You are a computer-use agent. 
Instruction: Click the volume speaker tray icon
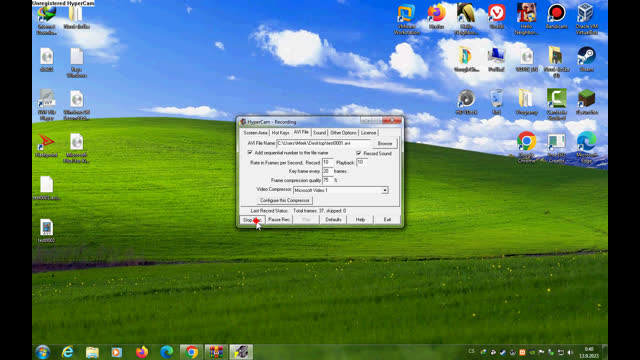570,352
